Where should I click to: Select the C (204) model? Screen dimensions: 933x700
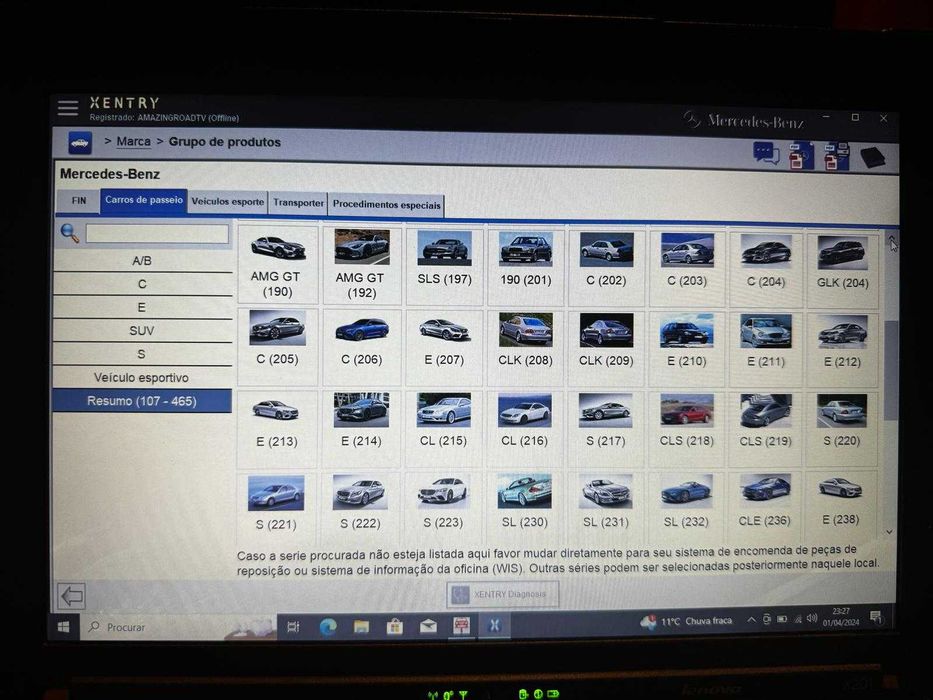tap(765, 269)
